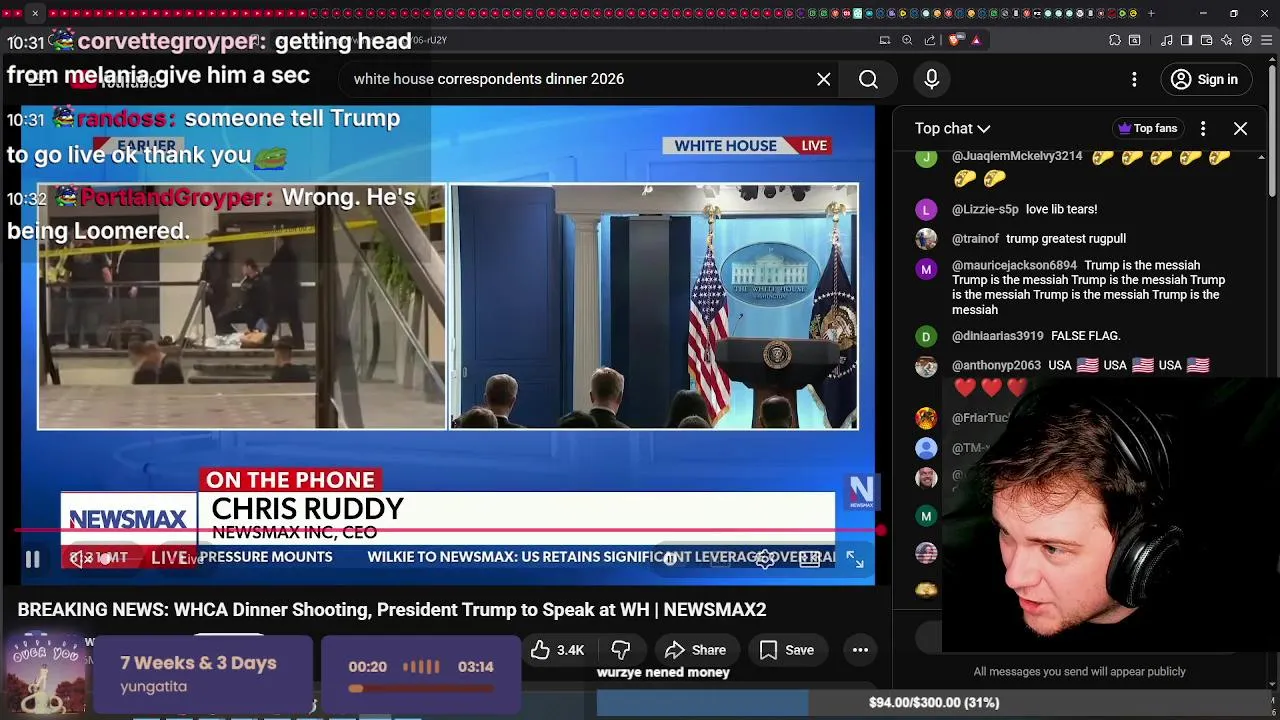This screenshot has height=720, width=1280.
Task: Open the Brave VPN shield icon
Action: coord(1246,40)
